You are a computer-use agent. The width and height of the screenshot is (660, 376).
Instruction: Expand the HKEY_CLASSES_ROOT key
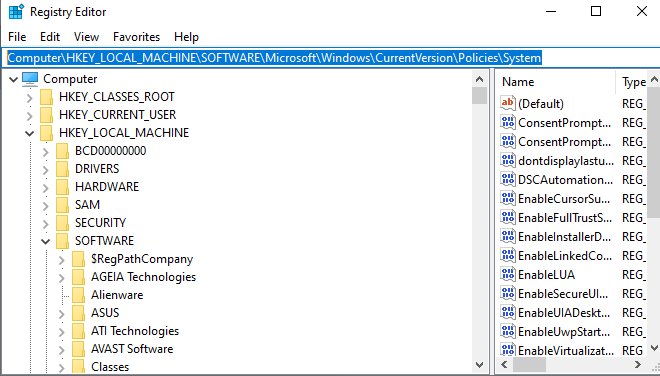click(29, 98)
